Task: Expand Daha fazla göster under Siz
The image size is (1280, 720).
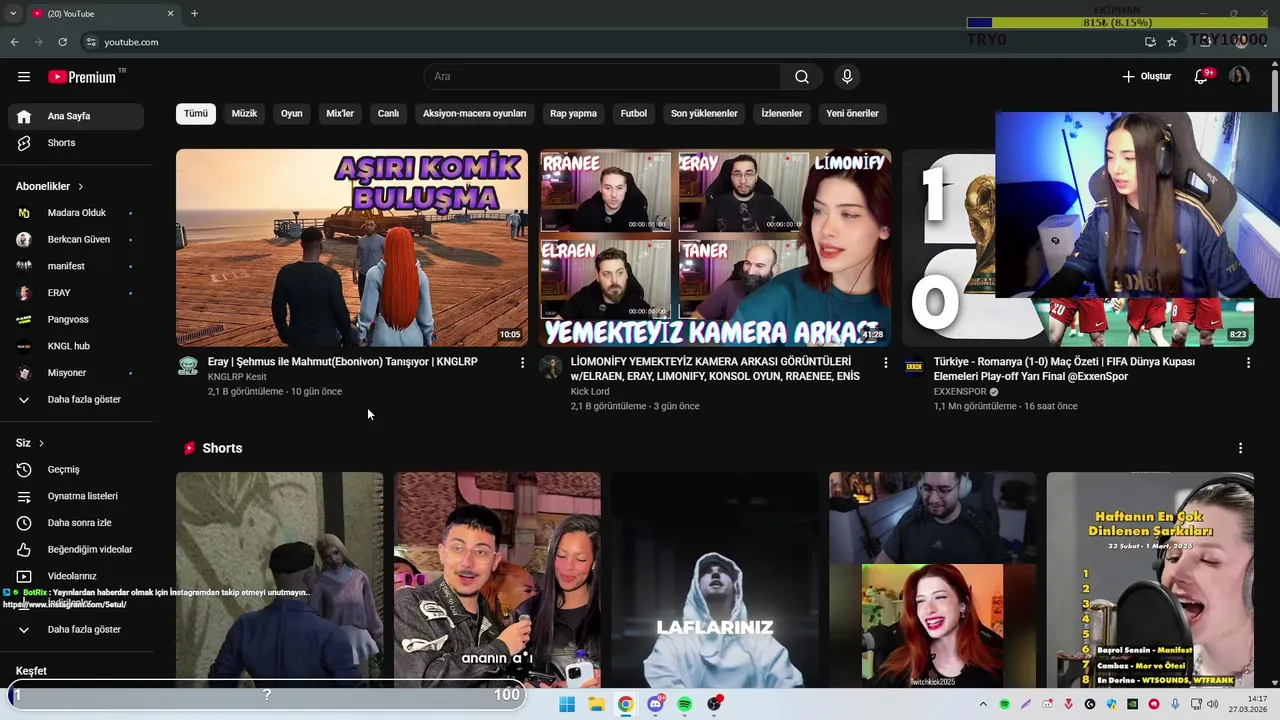Action: (76, 629)
